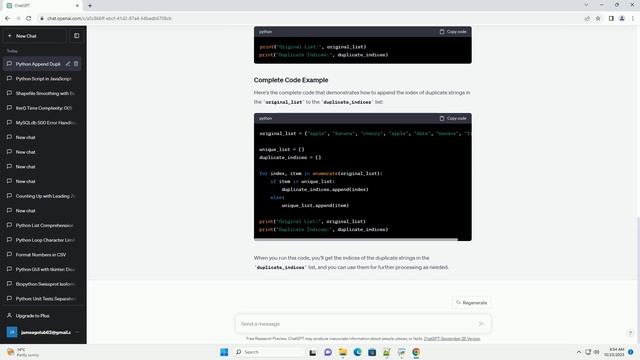Click the page vertical scrollbar
The height and width of the screenshot is (360, 640).
point(638,249)
